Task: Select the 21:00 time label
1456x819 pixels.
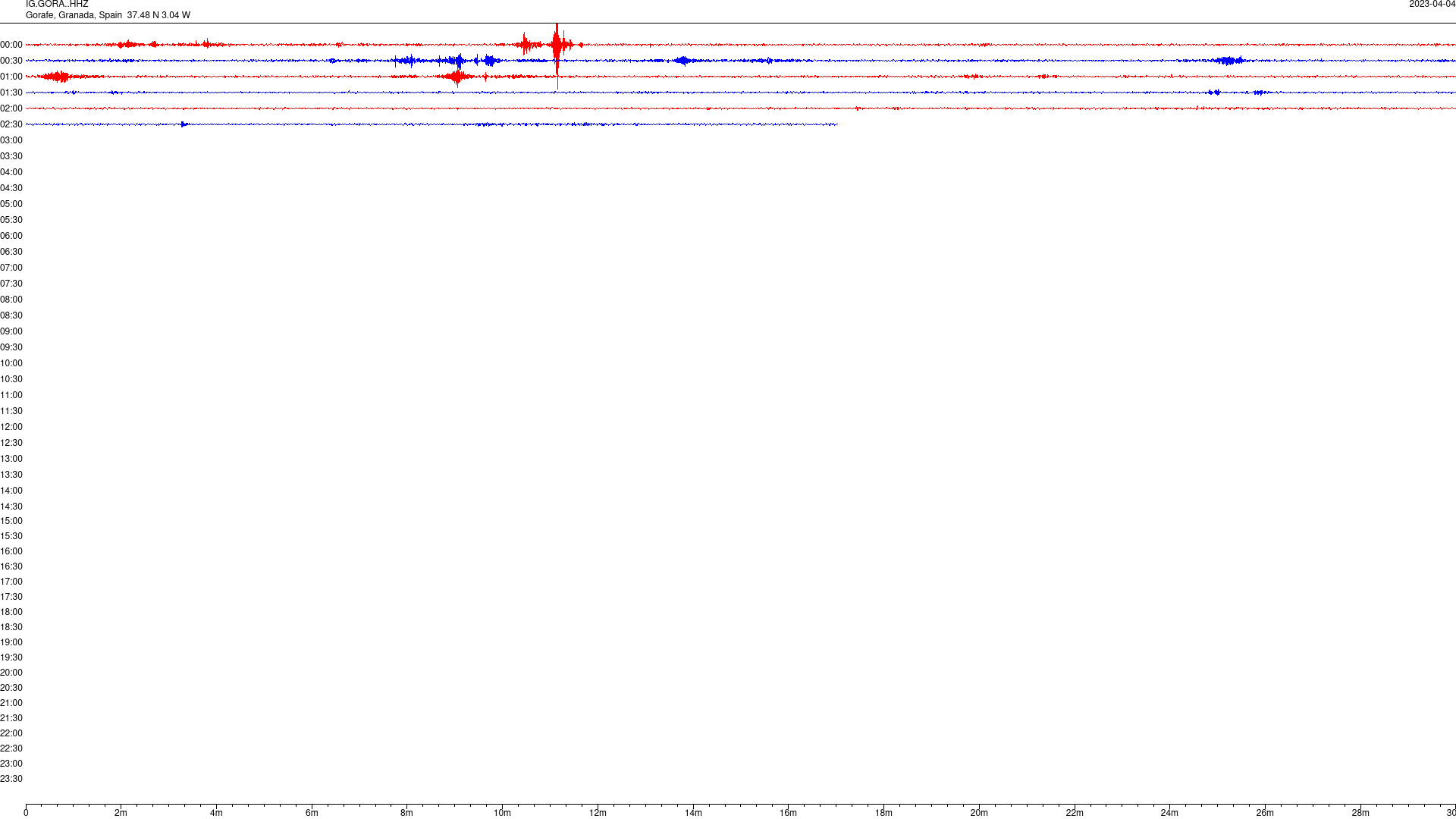Action: coord(11,703)
